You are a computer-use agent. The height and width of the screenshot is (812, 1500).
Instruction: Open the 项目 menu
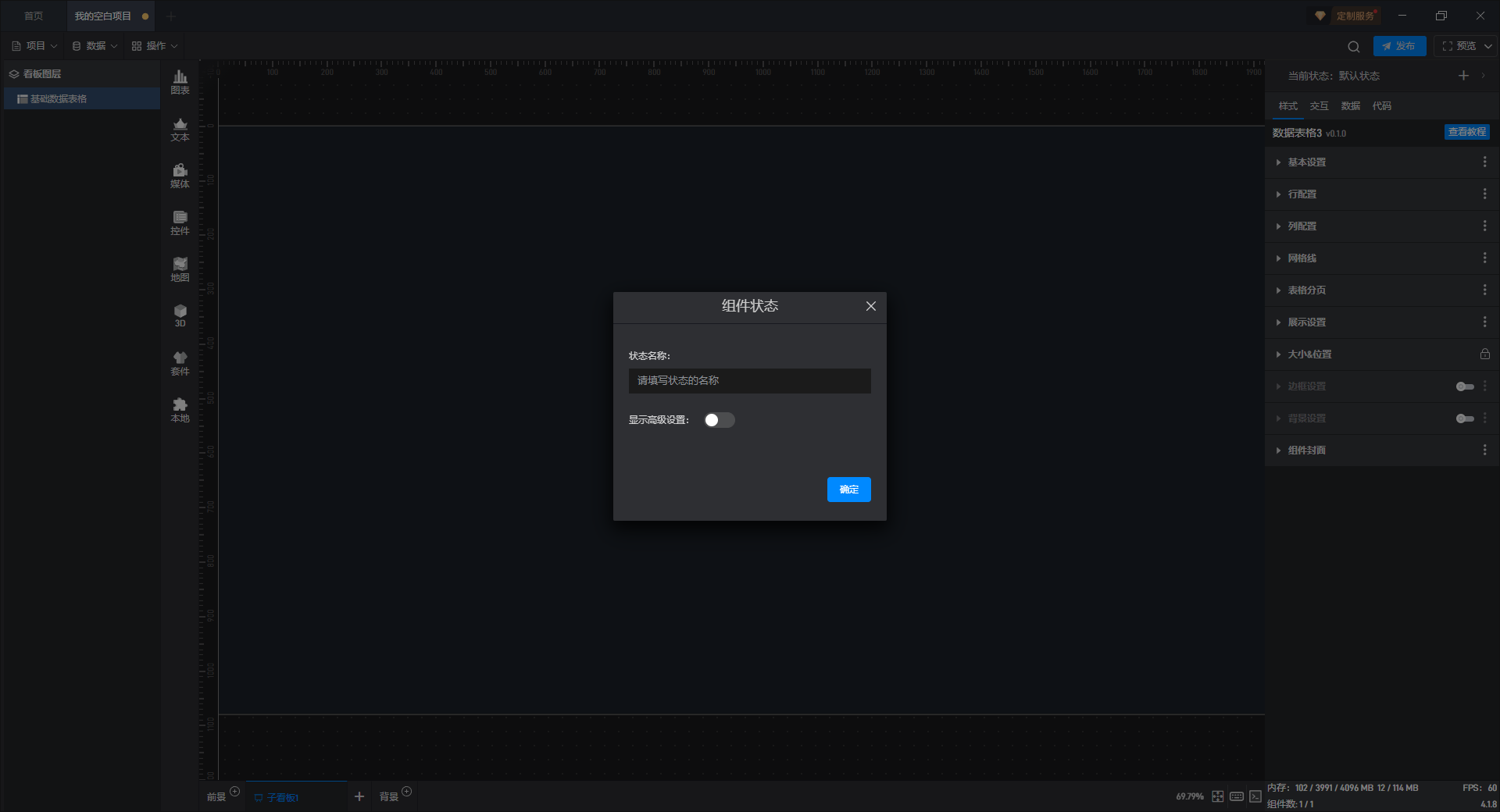click(x=34, y=46)
